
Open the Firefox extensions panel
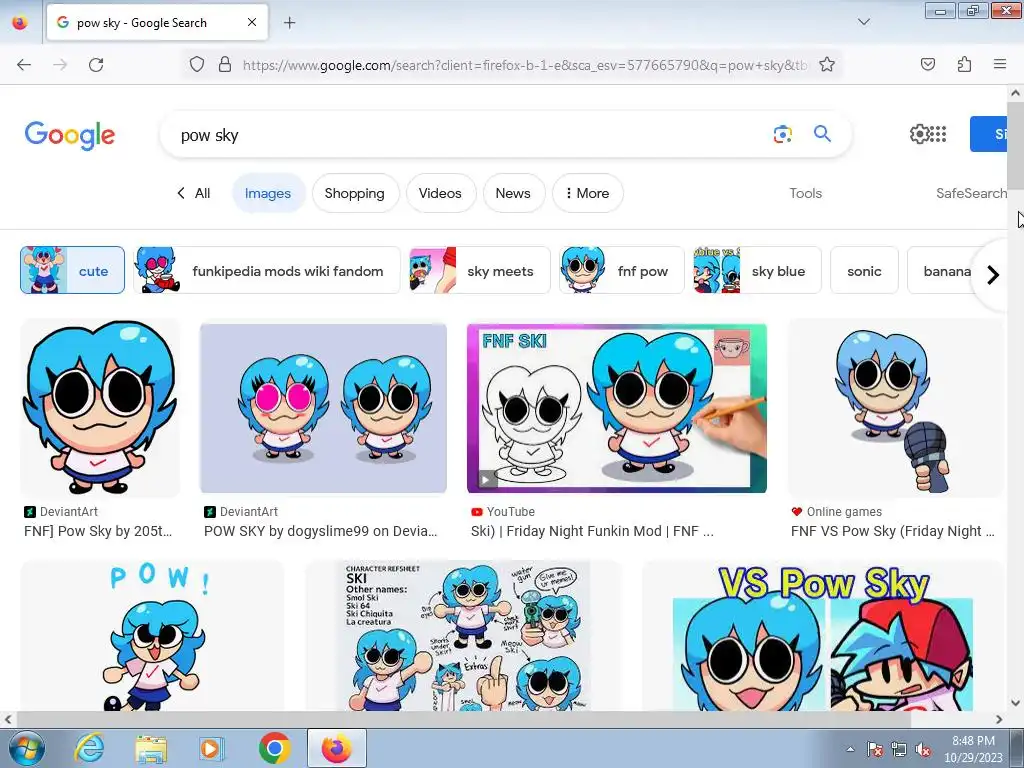coord(964,64)
